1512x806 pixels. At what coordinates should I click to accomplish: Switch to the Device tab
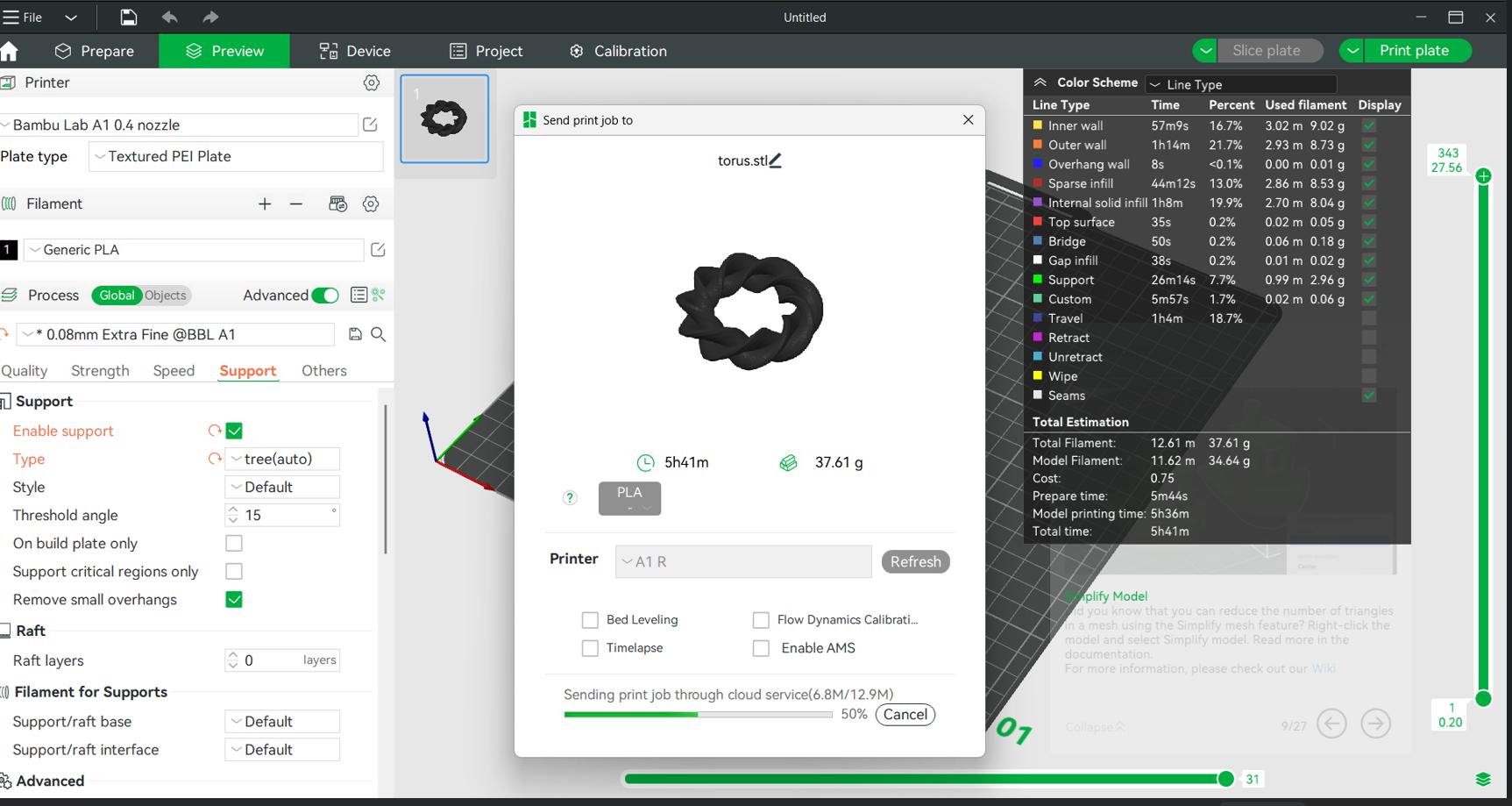[355, 51]
